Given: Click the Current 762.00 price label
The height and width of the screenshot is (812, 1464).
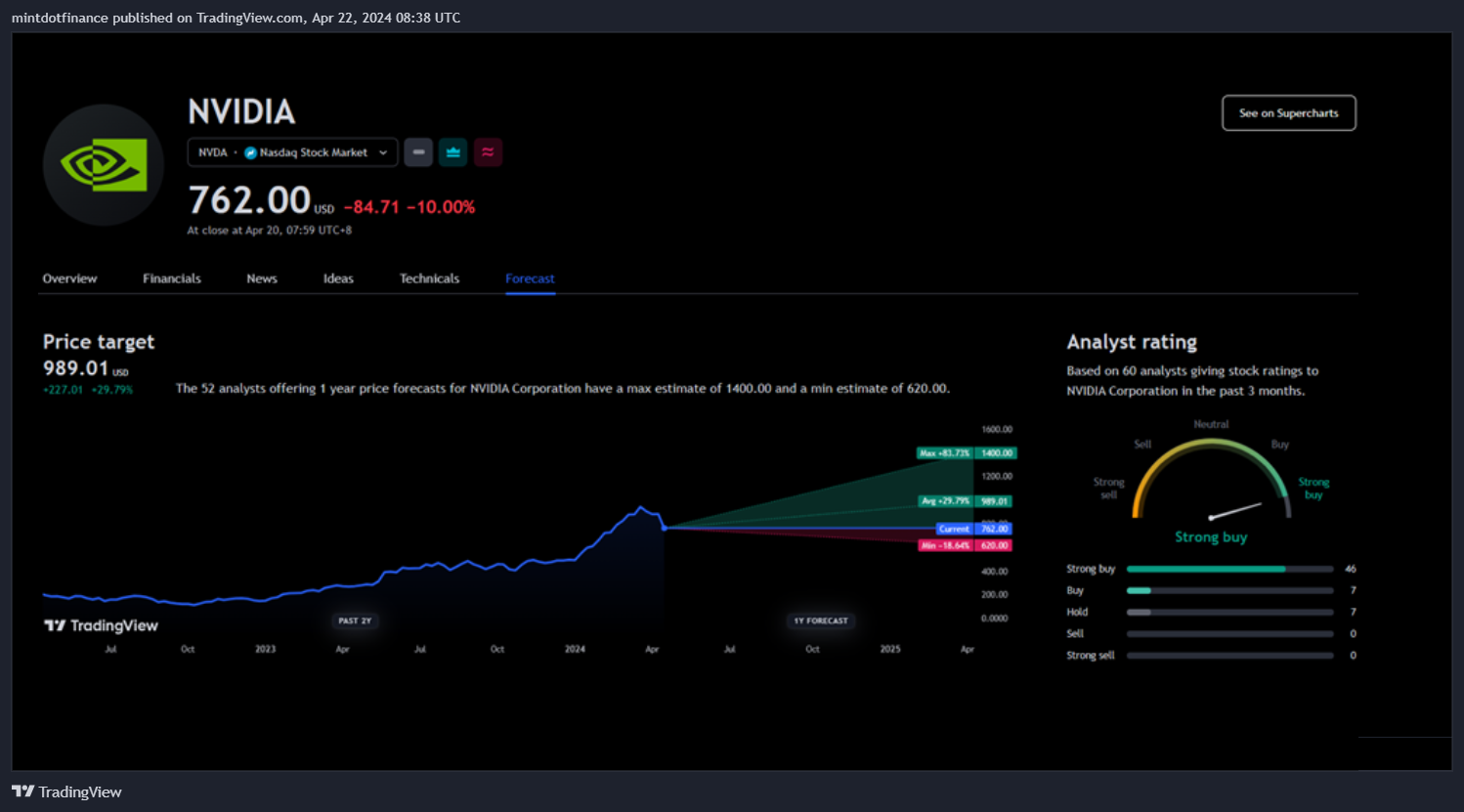Looking at the screenshot, I should (974, 529).
